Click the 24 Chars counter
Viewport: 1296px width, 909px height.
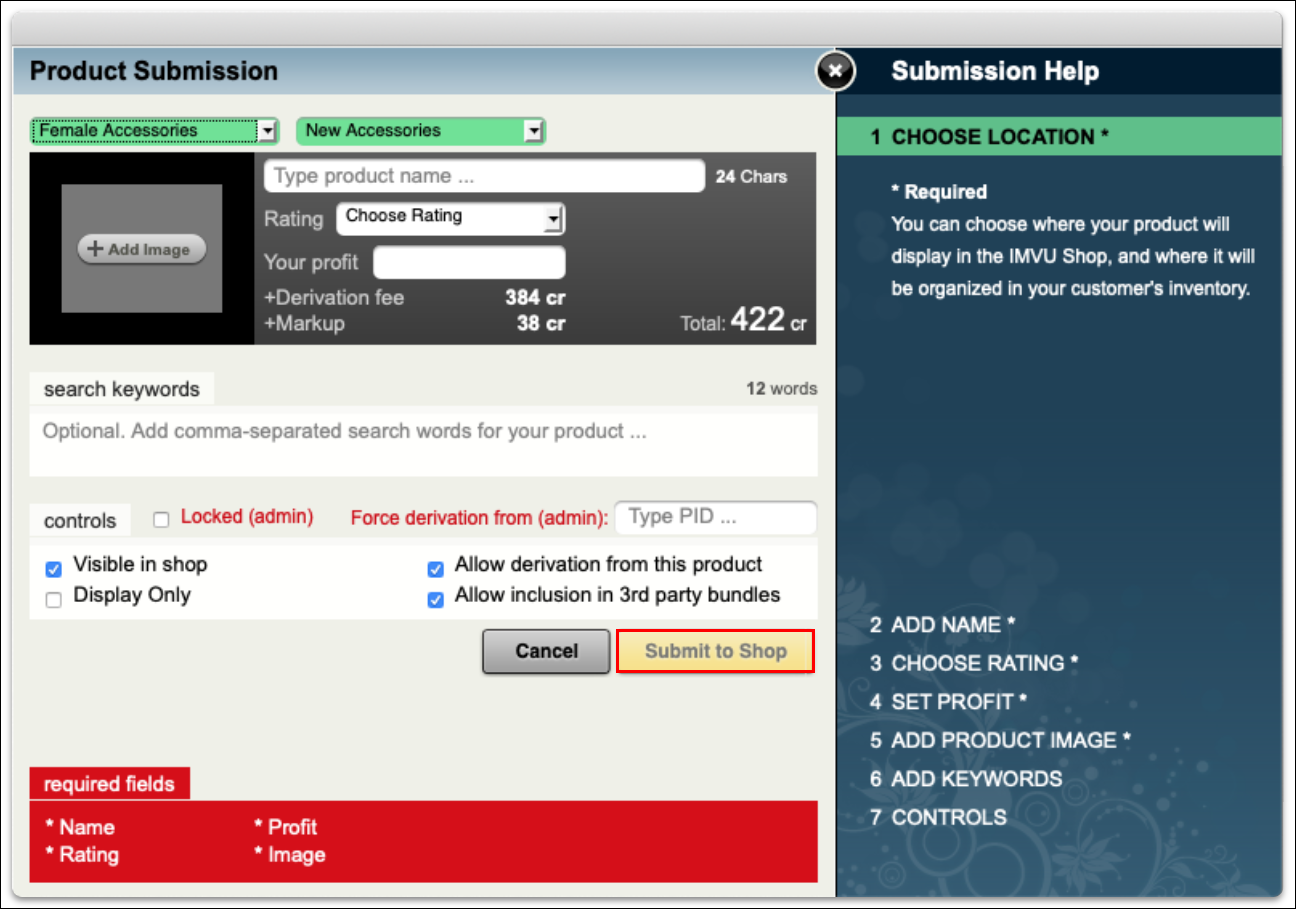coord(751,177)
